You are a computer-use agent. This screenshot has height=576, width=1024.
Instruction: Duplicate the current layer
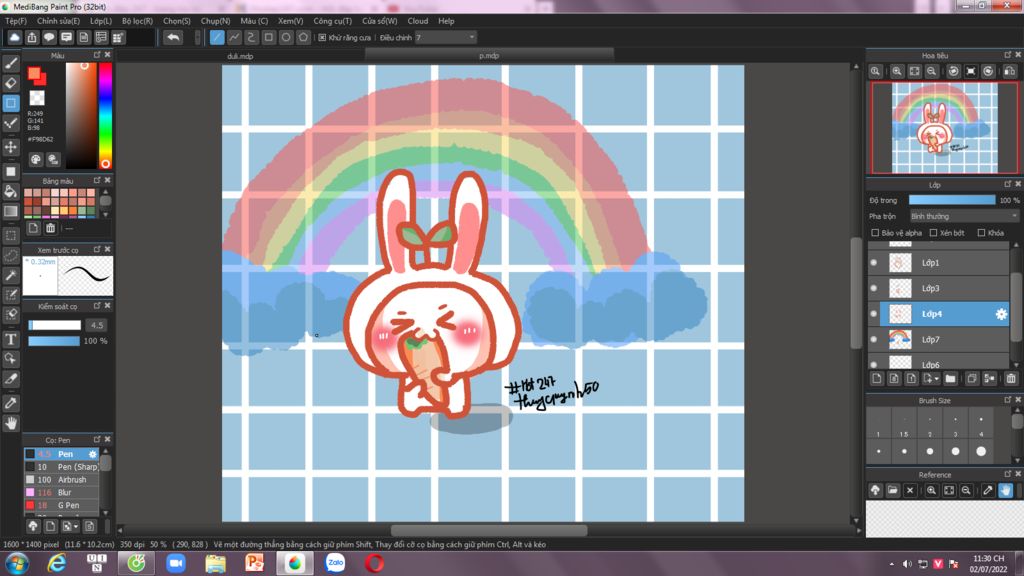972,378
